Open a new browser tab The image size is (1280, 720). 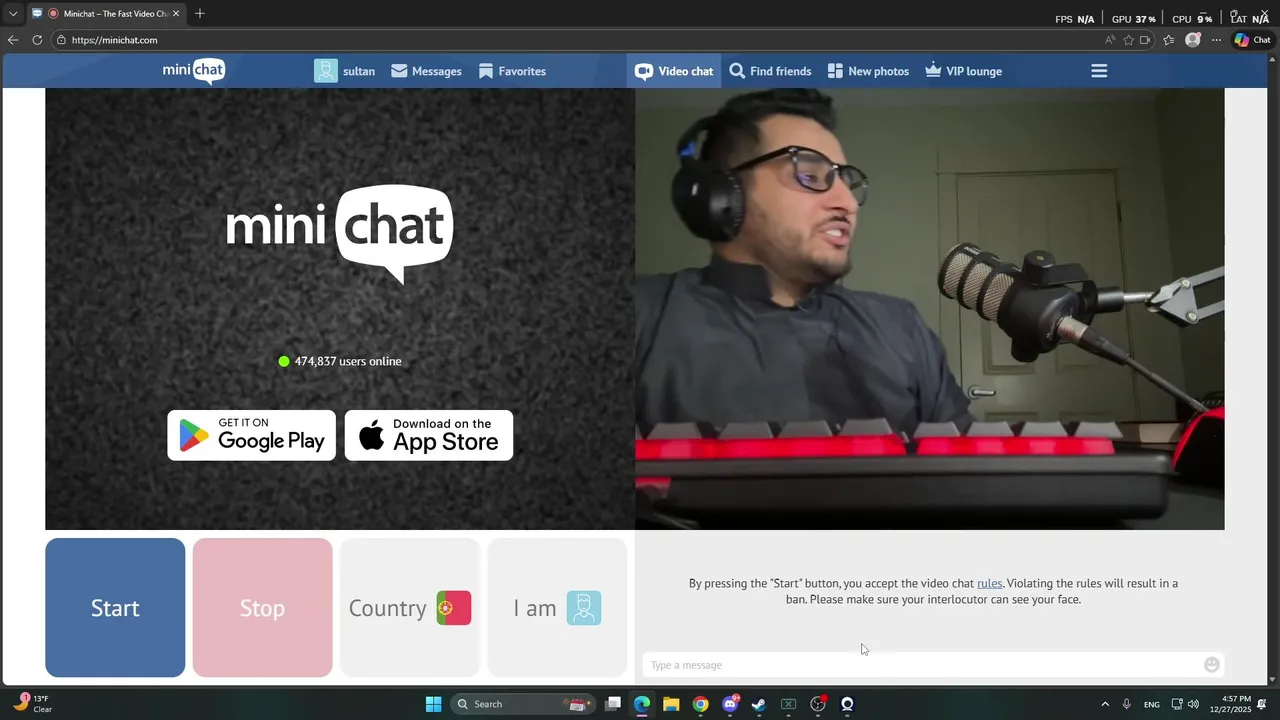(200, 13)
